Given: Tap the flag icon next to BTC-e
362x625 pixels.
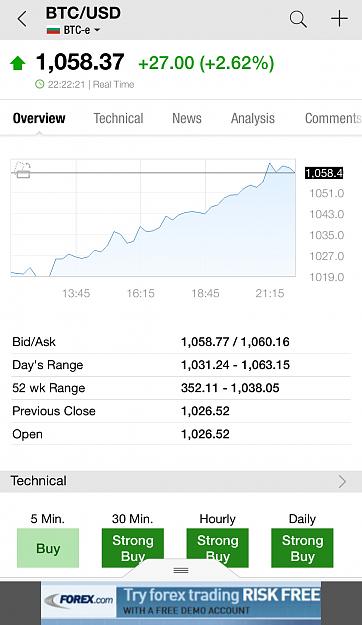Looking at the screenshot, I should click(53, 30).
